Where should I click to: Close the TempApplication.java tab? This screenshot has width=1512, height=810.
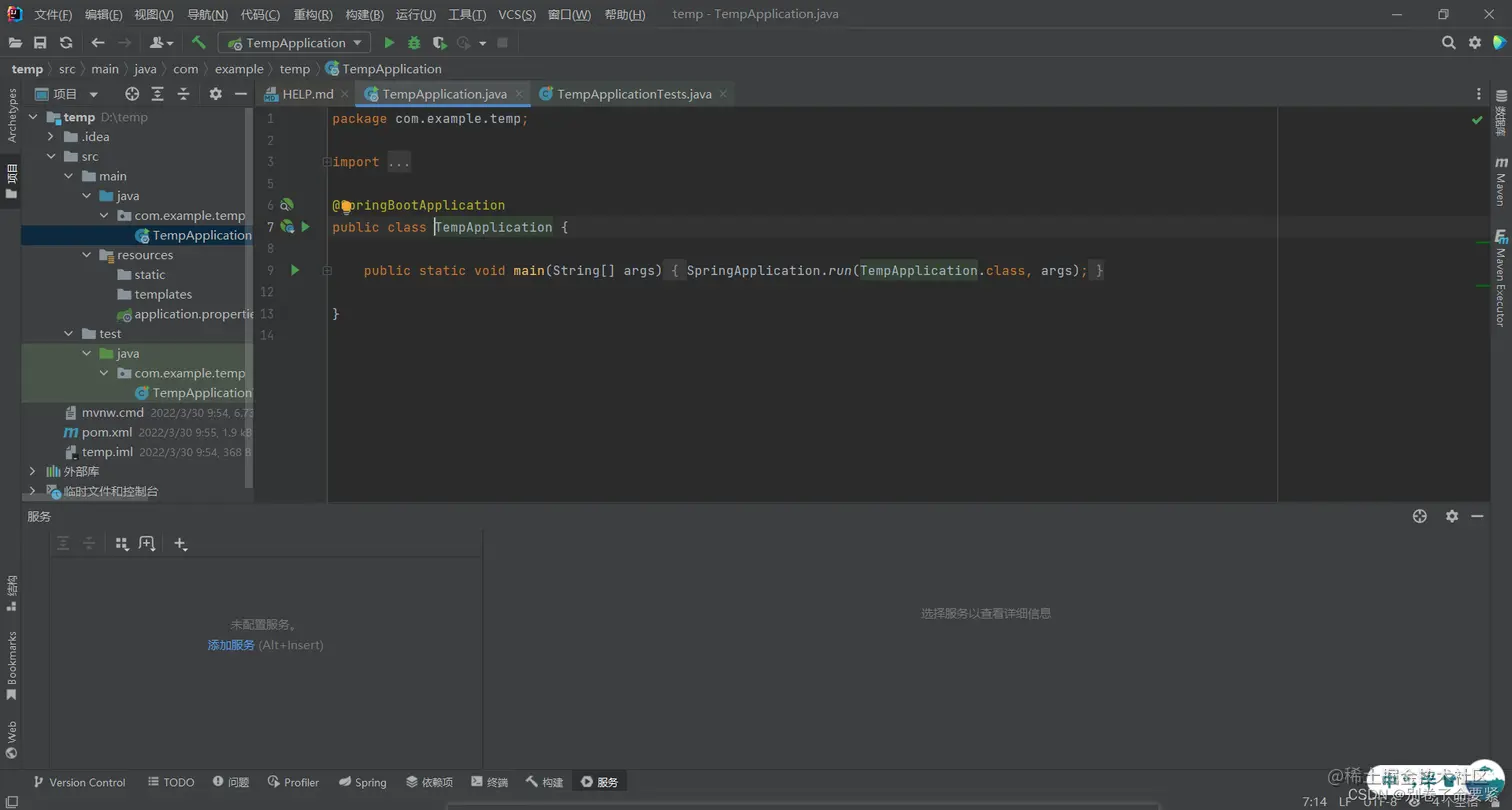pos(520,94)
